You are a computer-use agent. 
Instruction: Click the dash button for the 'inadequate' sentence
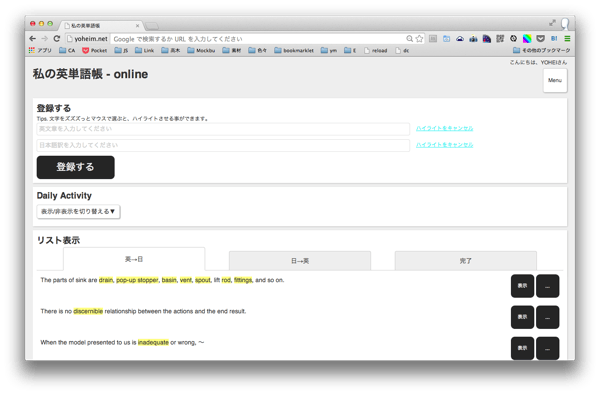click(x=548, y=348)
